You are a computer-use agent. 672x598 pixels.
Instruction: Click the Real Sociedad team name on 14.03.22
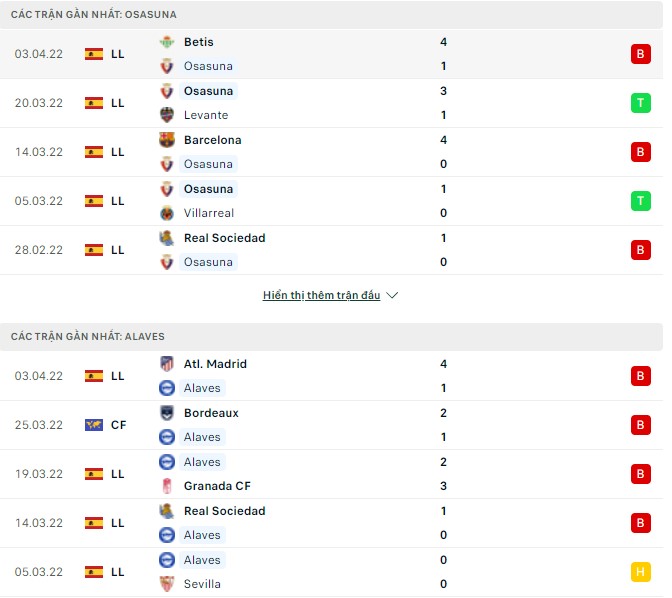[x=224, y=511]
